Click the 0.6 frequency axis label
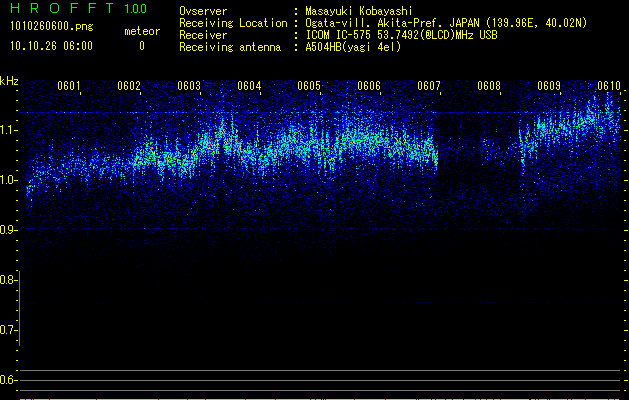Screen dimensions: 629x400 [x=9, y=380]
